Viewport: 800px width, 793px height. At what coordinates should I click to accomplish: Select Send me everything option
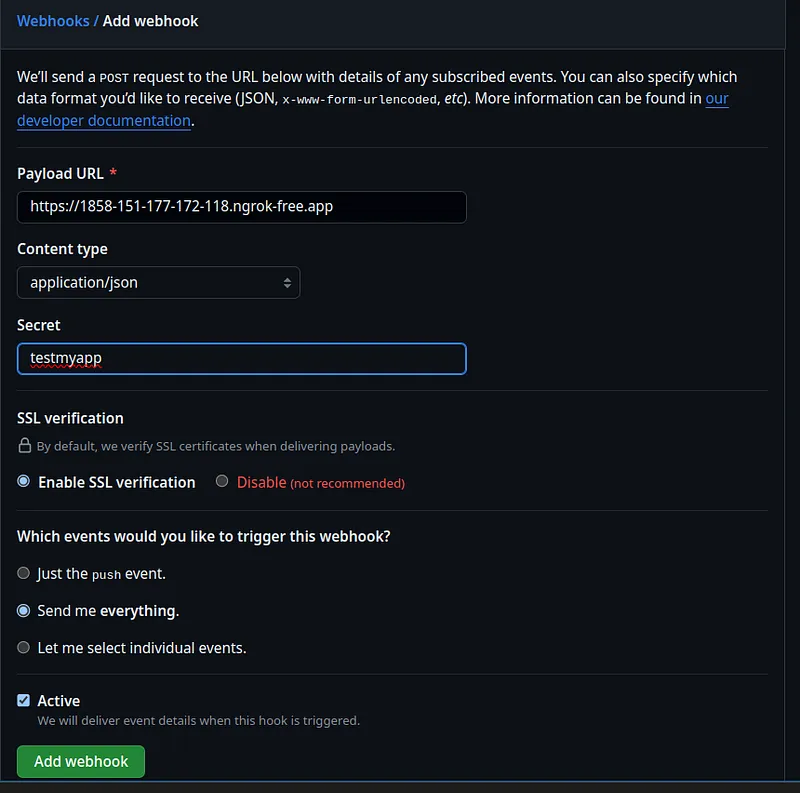pyautogui.click(x=23, y=610)
